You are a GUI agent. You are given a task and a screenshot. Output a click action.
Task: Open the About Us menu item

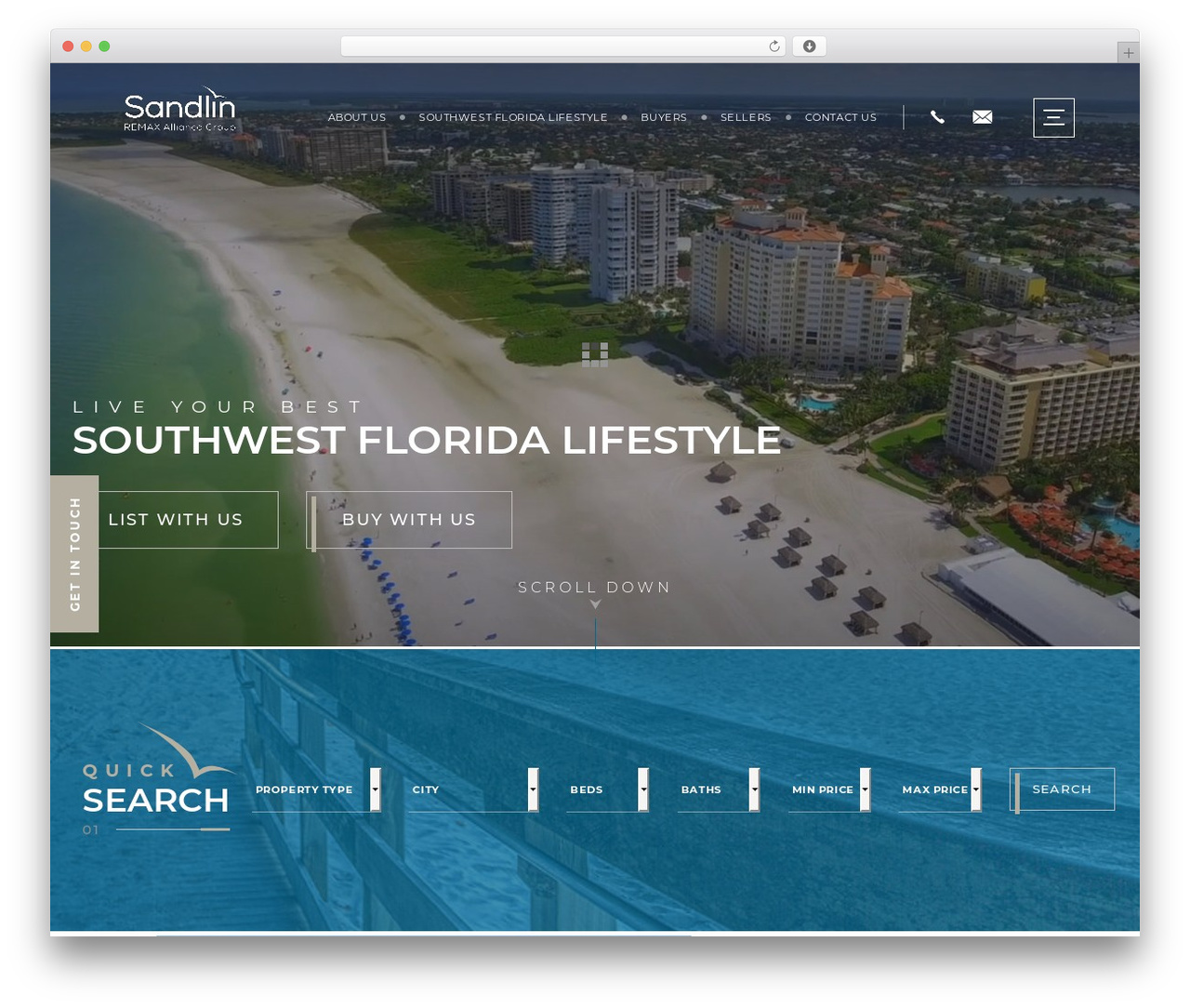pyautogui.click(x=356, y=117)
